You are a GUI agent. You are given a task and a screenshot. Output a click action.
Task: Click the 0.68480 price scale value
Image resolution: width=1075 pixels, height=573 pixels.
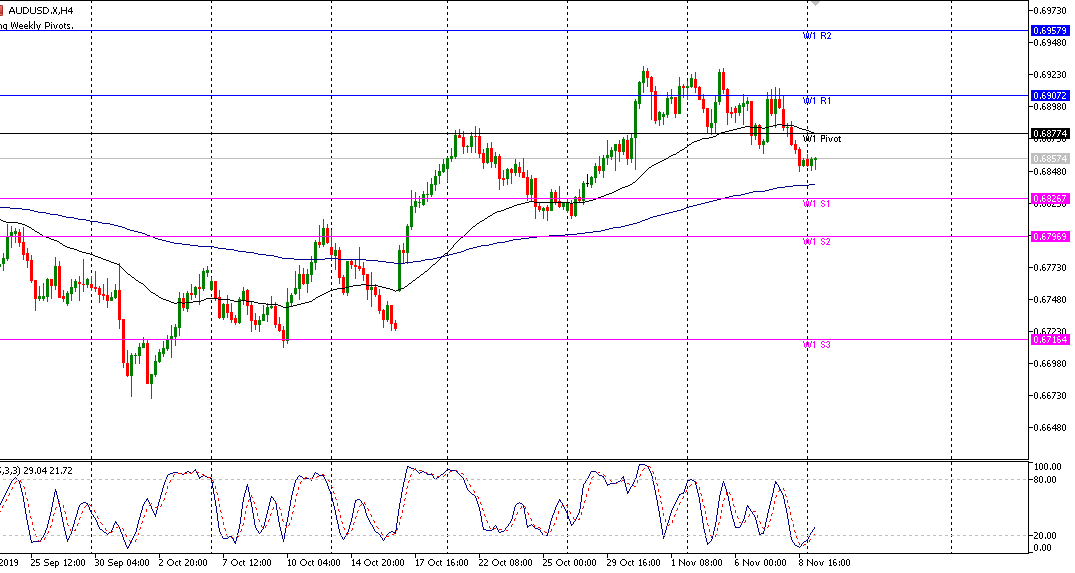[1050, 171]
